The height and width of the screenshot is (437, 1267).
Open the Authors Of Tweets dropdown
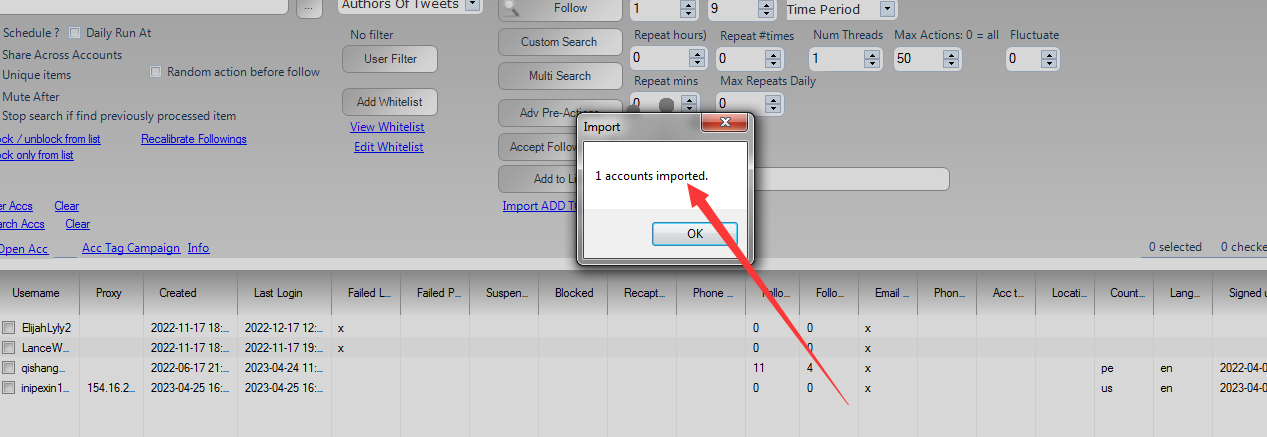pos(472,5)
